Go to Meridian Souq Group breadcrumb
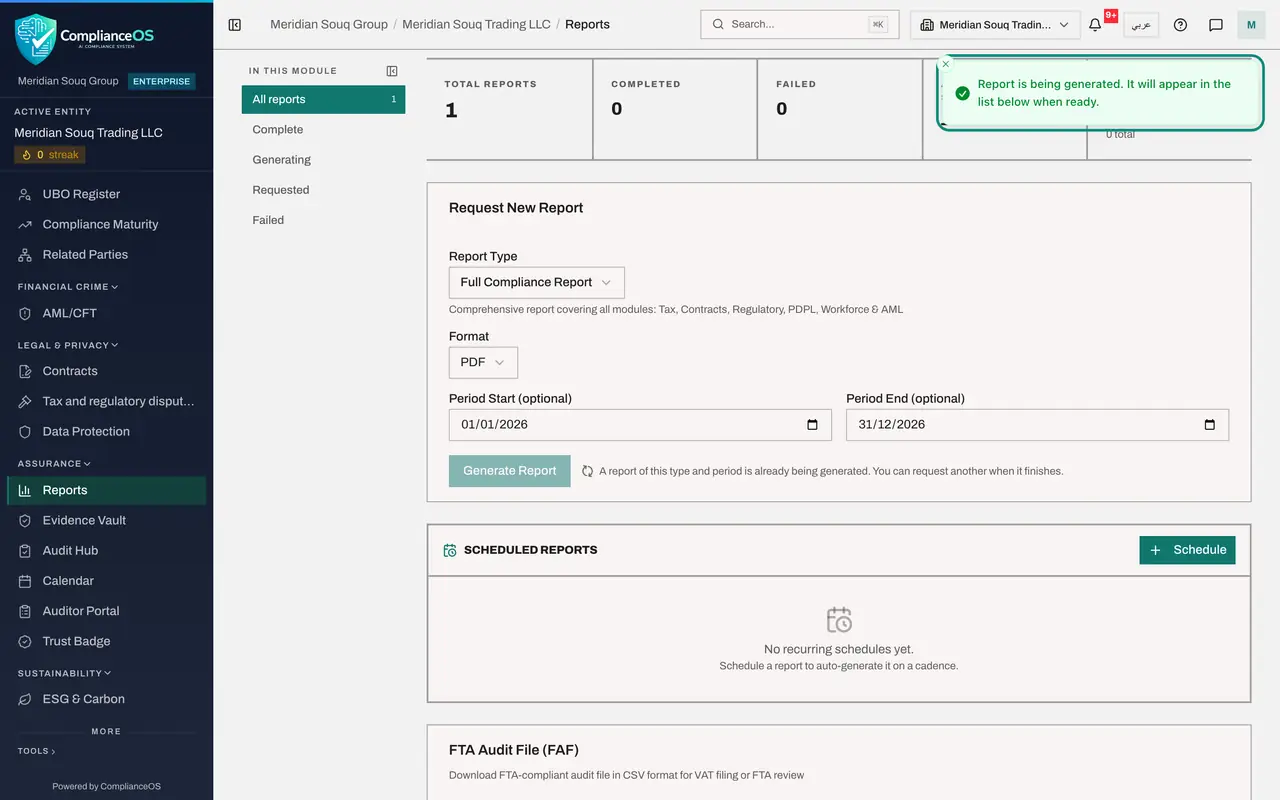The height and width of the screenshot is (800, 1280). coord(329,24)
